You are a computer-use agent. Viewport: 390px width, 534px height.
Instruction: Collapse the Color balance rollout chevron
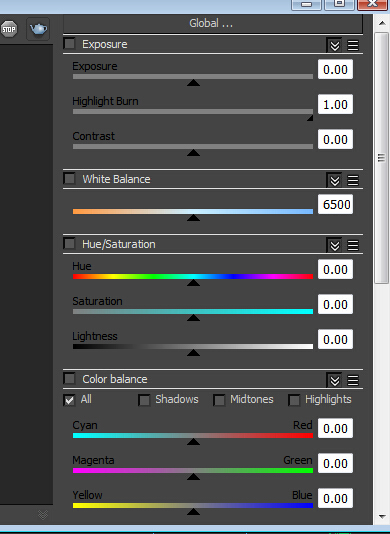(x=334, y=380)
